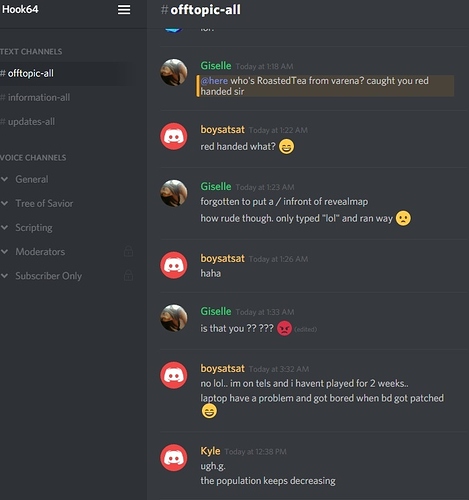Click the lock icon beside Moderators
This screenshot has height=500, width=469.
128,251
